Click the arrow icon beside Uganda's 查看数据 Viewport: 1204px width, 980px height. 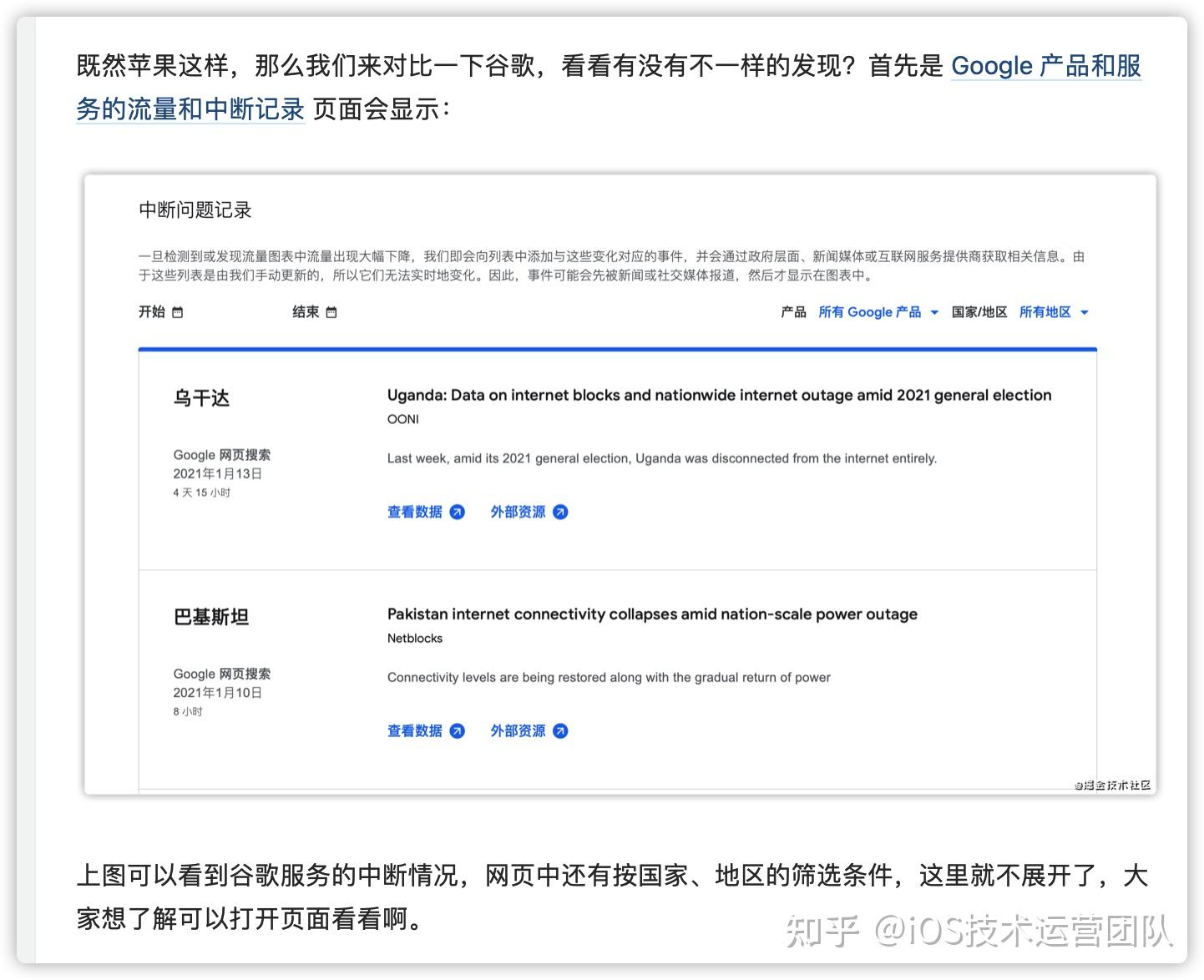(458, 512)
